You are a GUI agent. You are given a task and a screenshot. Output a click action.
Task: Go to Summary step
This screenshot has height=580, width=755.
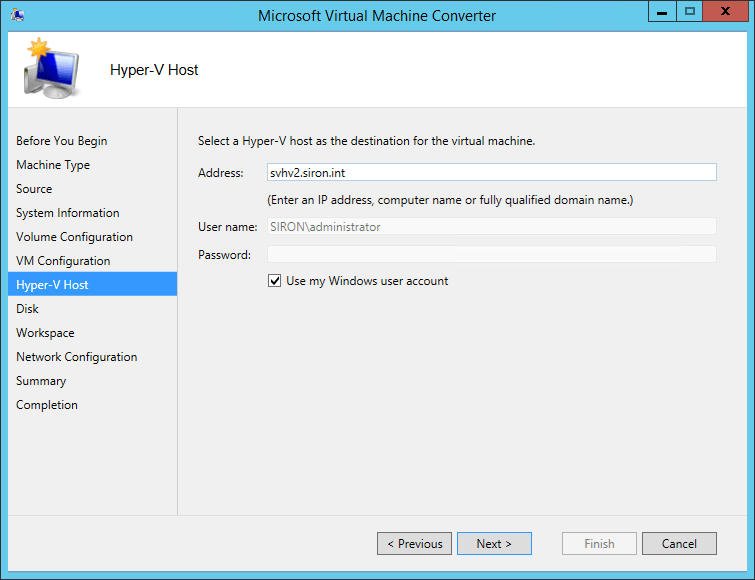(41, 381)
